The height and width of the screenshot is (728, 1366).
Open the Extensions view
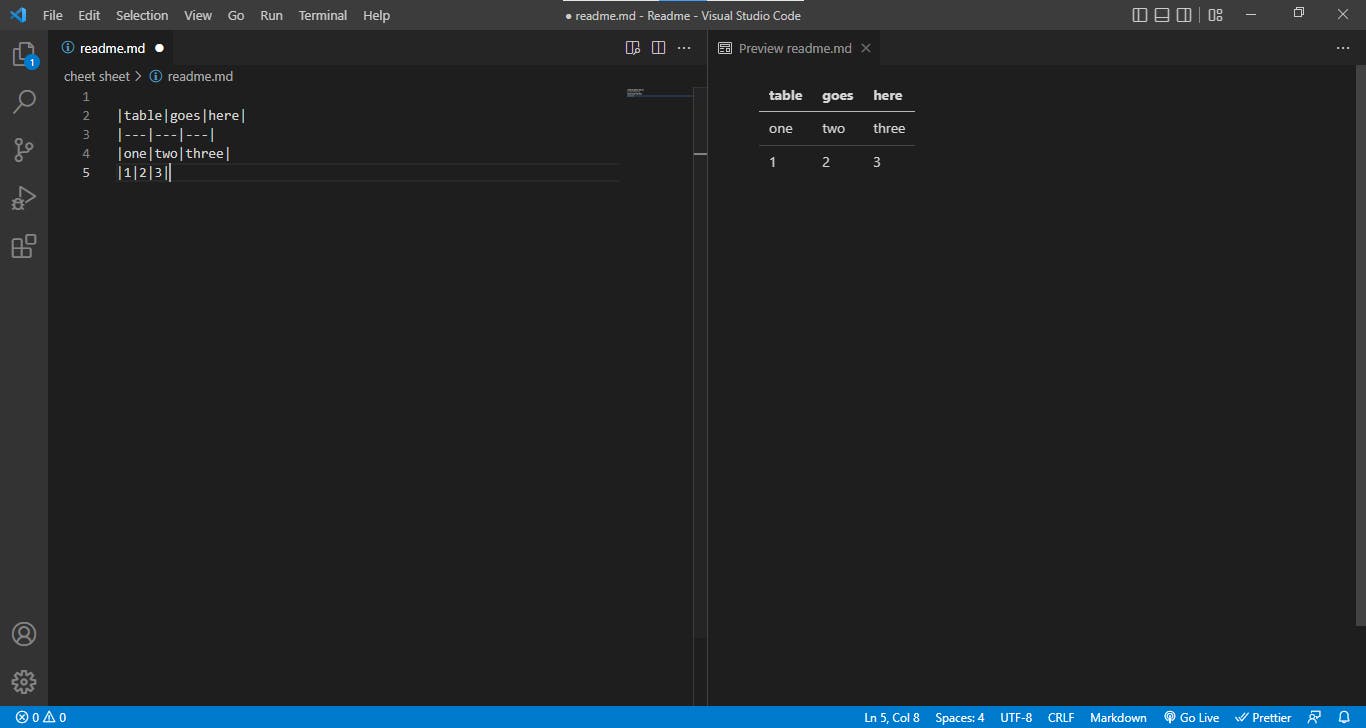pos(24,245)
